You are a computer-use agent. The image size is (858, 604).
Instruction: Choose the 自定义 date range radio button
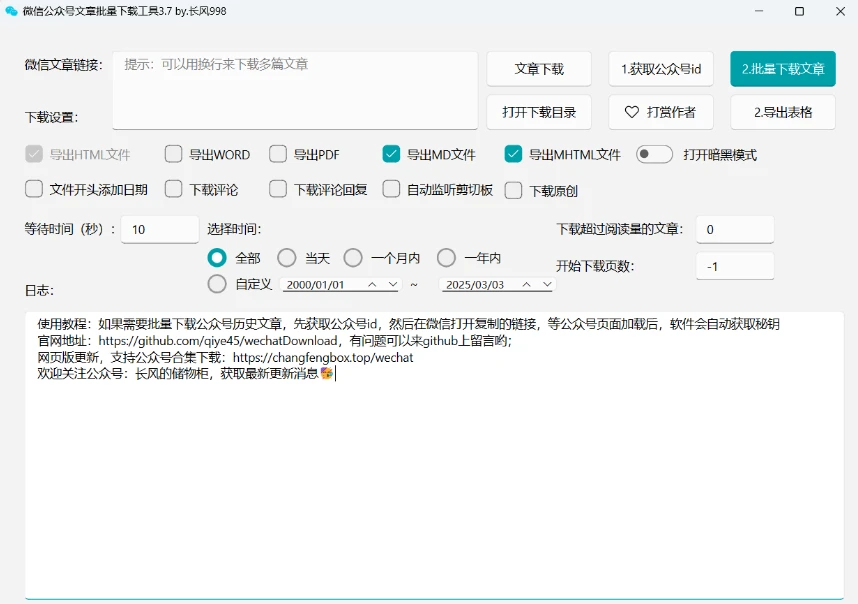217,284
